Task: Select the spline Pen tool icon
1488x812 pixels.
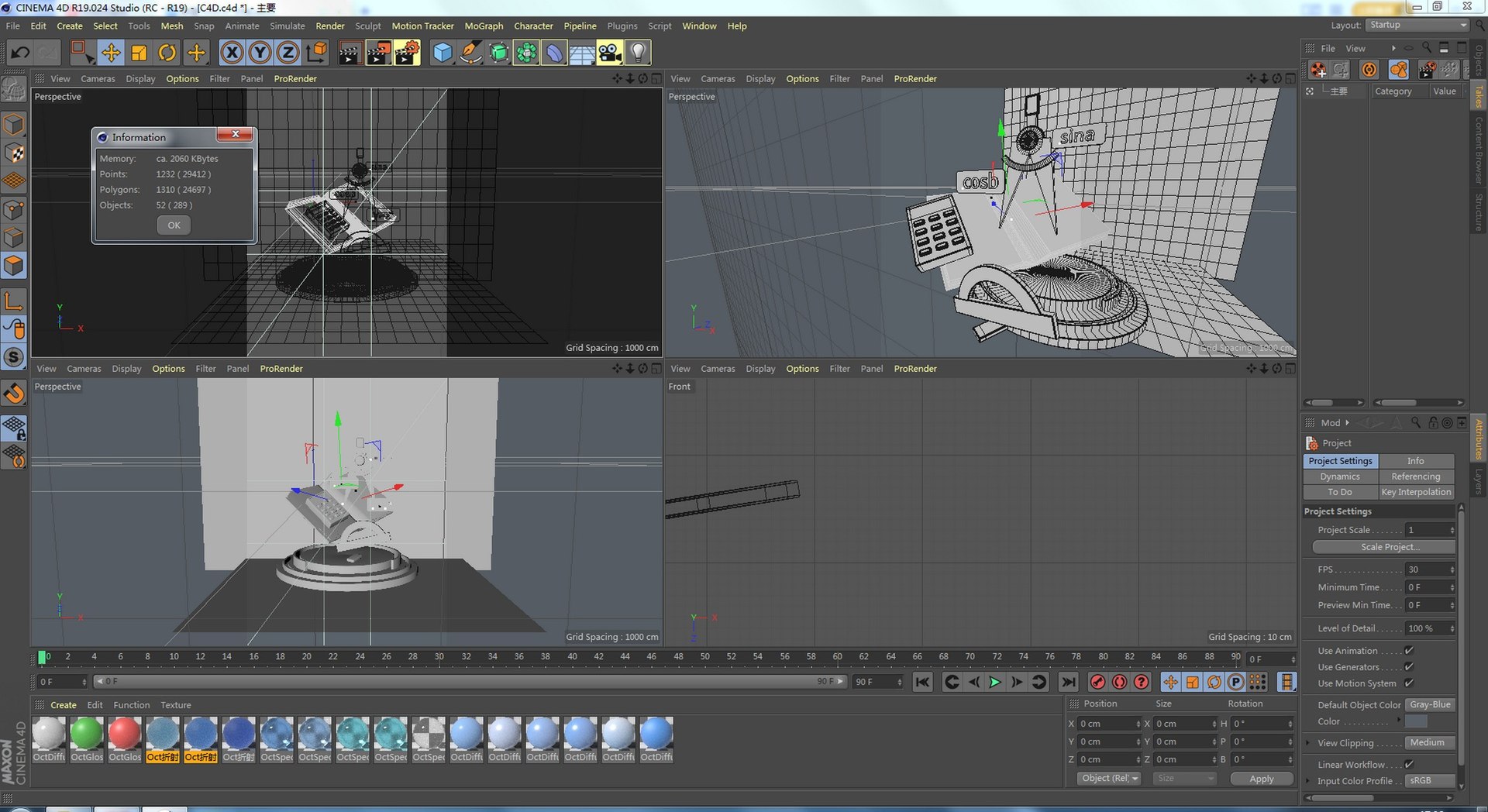Action: tap(470, 53)
